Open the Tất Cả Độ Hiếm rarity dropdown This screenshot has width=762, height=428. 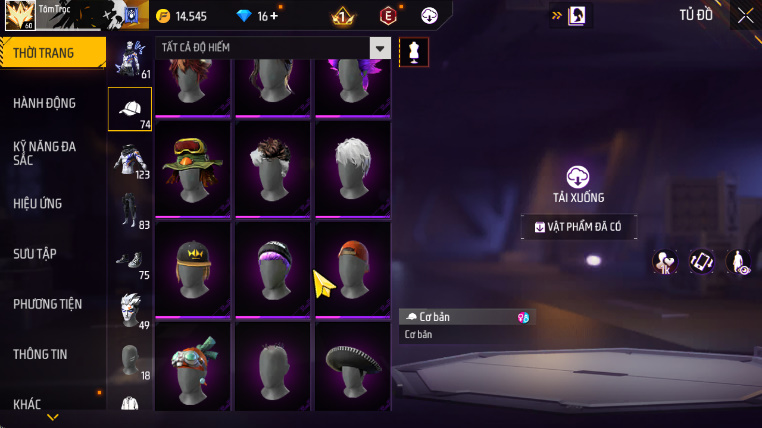(x=273, y=48)
